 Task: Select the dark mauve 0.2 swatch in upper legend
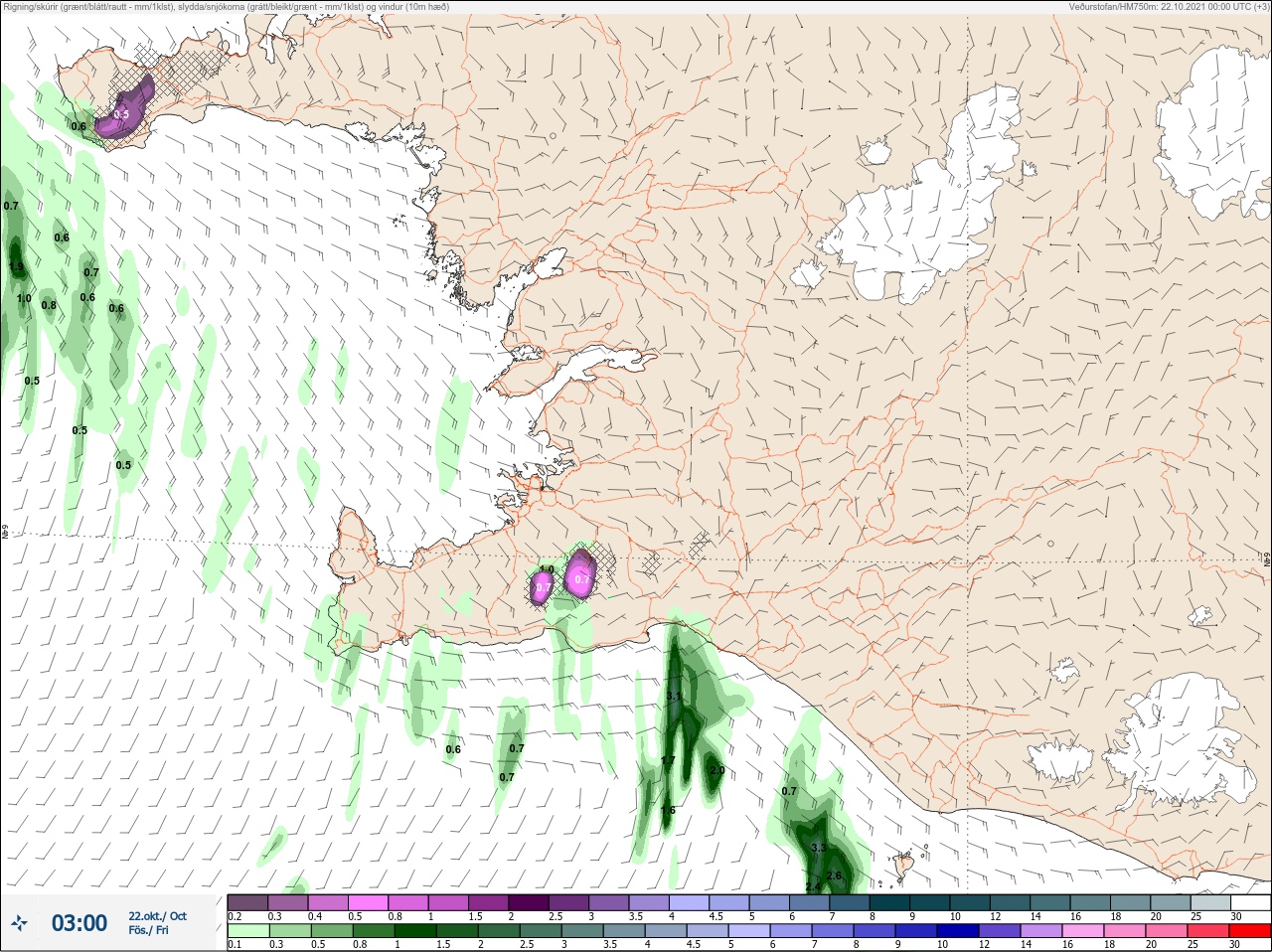tap(247, 902)
